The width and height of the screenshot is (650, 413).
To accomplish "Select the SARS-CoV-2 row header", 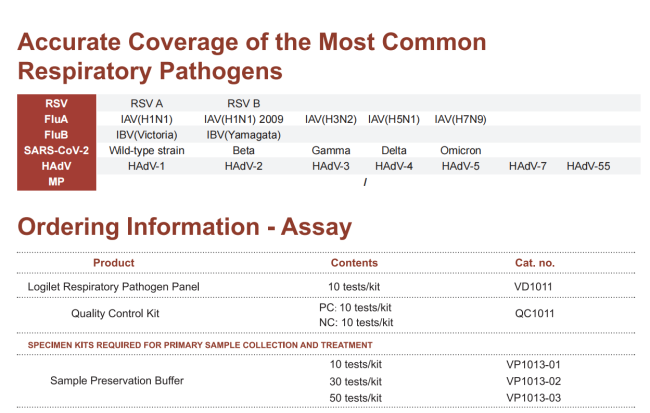I will pyautogui.click(x=57, y=150).
